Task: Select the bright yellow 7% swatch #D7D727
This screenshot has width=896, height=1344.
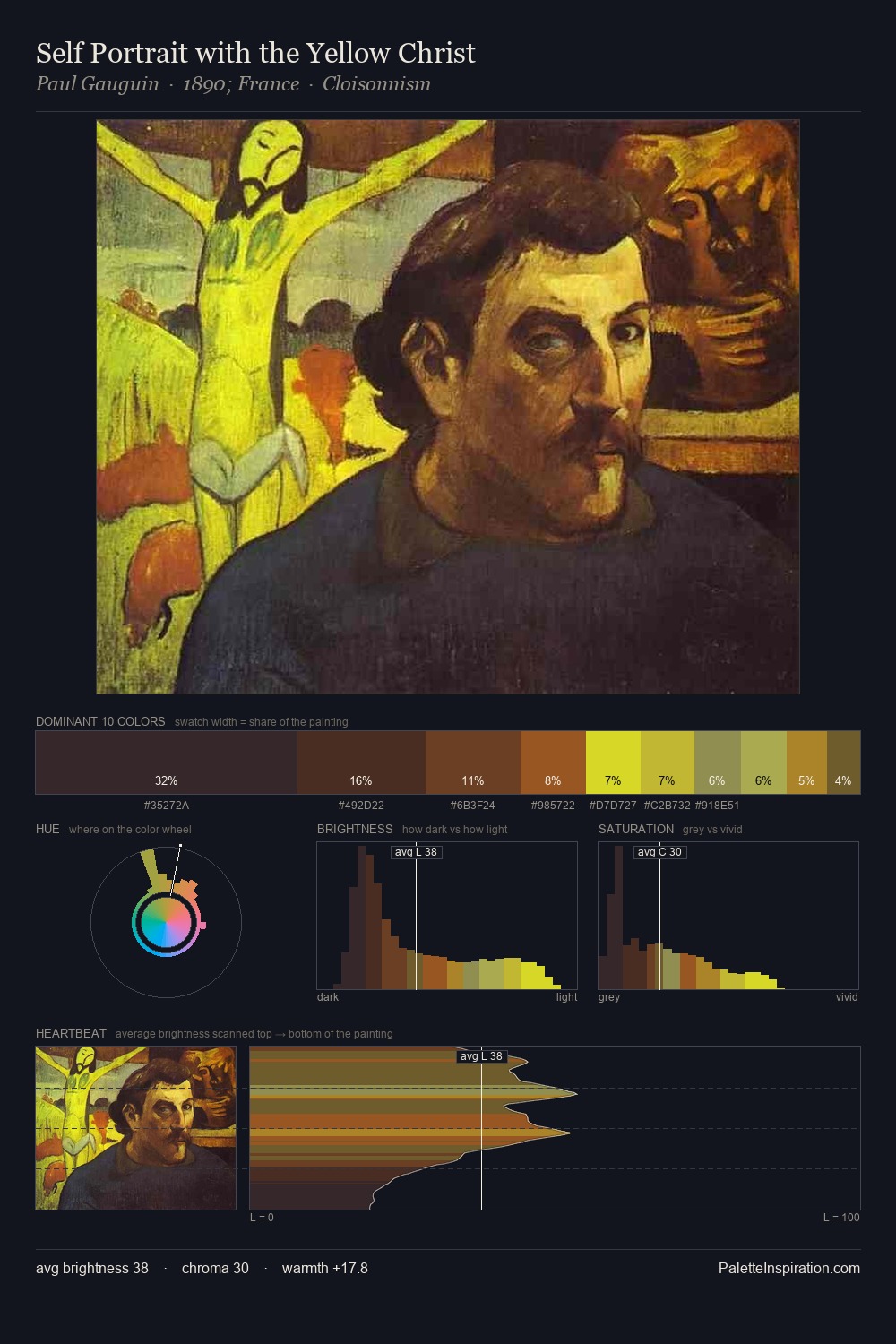Action: click(x=613, y=762)
